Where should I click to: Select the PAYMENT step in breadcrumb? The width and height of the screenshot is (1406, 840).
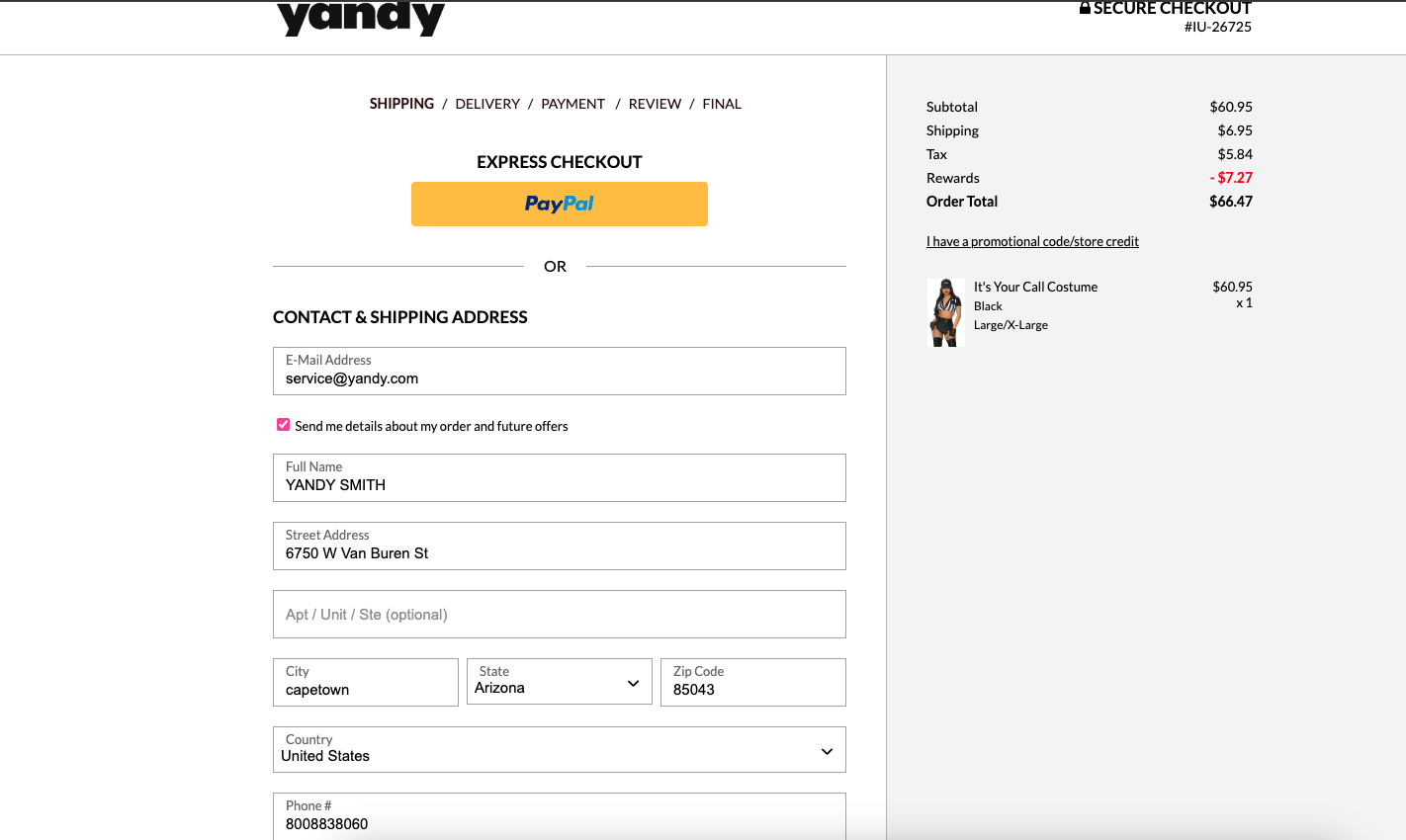573,103
